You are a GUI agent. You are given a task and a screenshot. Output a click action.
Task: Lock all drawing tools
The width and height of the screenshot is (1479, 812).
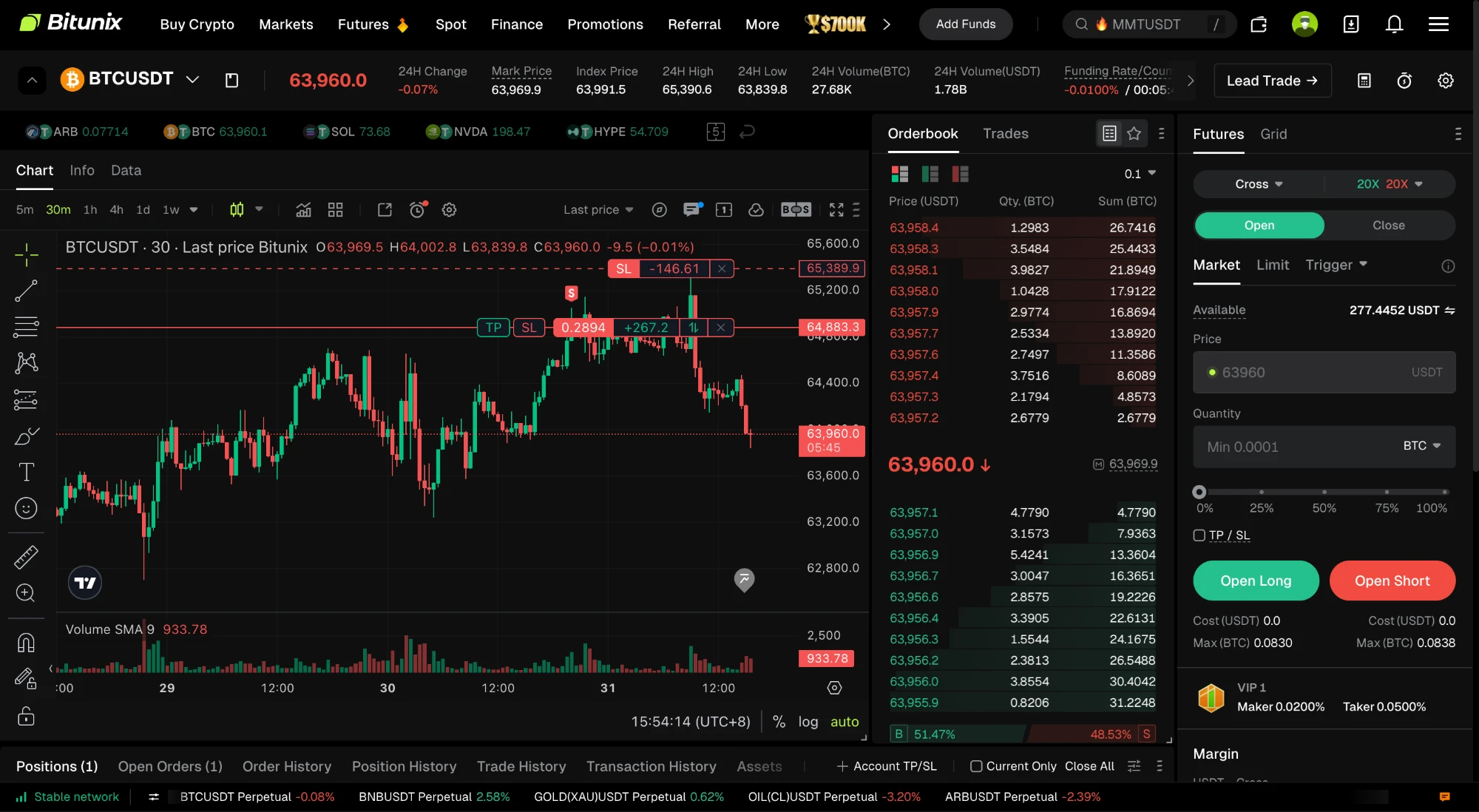point(26,716)
